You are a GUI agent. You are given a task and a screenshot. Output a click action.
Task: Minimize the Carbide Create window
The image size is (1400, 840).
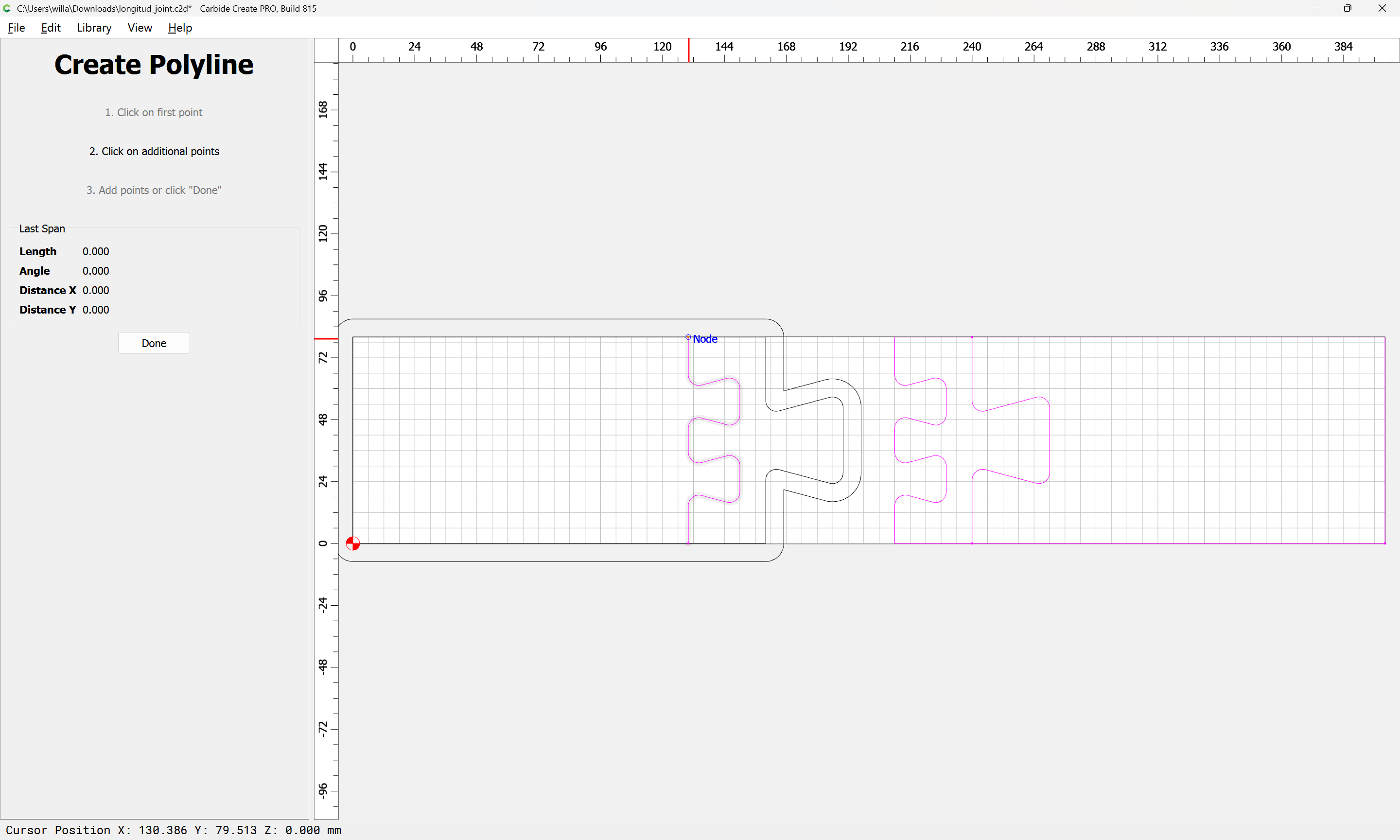(x=1314, y=8)
